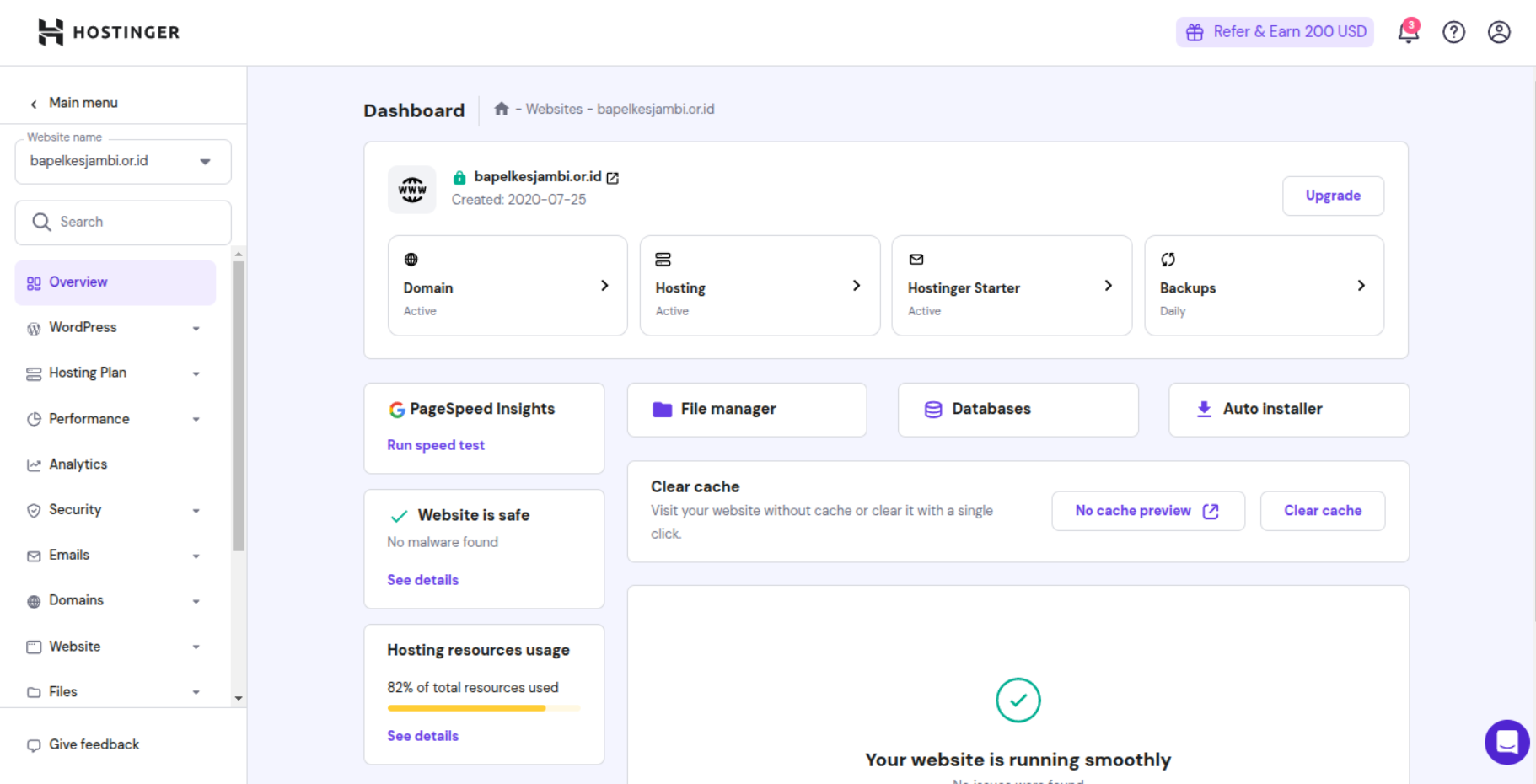1536x784 pixels.
Task: Click the WWW globe site icon
Action: (412, 190)
